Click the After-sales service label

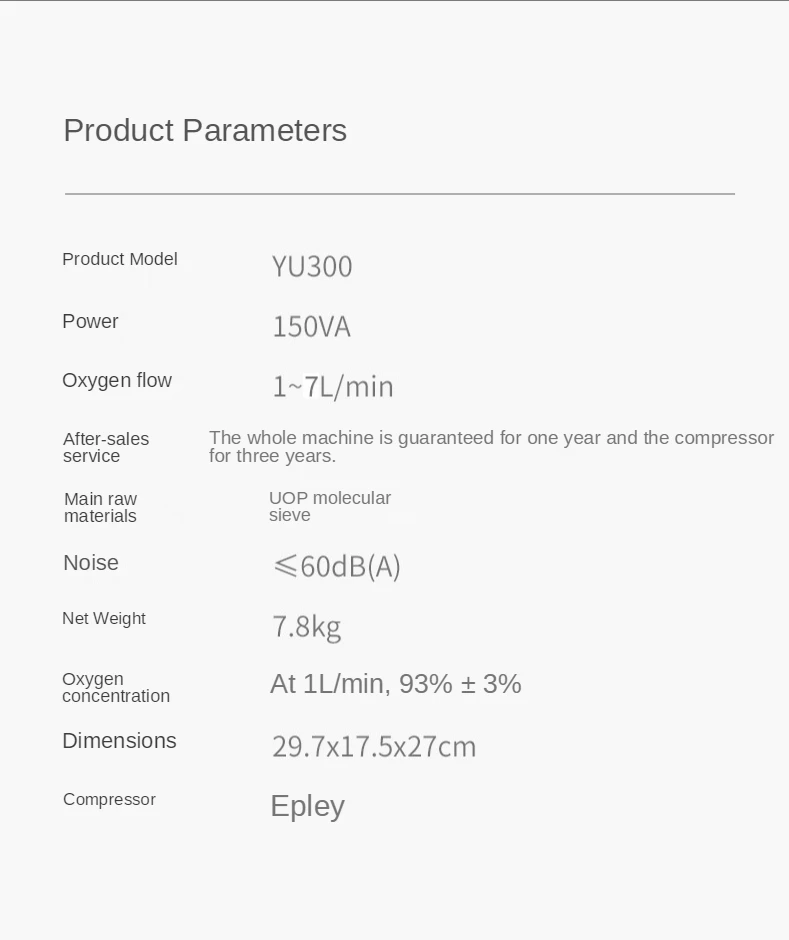click(106, 447)
